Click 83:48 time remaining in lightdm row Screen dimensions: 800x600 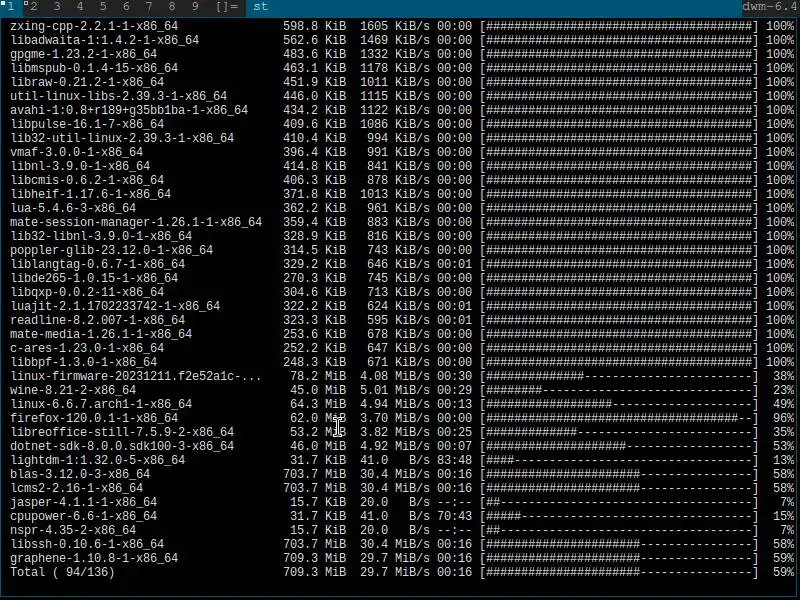pyautogui.click(x=455, y=460)
